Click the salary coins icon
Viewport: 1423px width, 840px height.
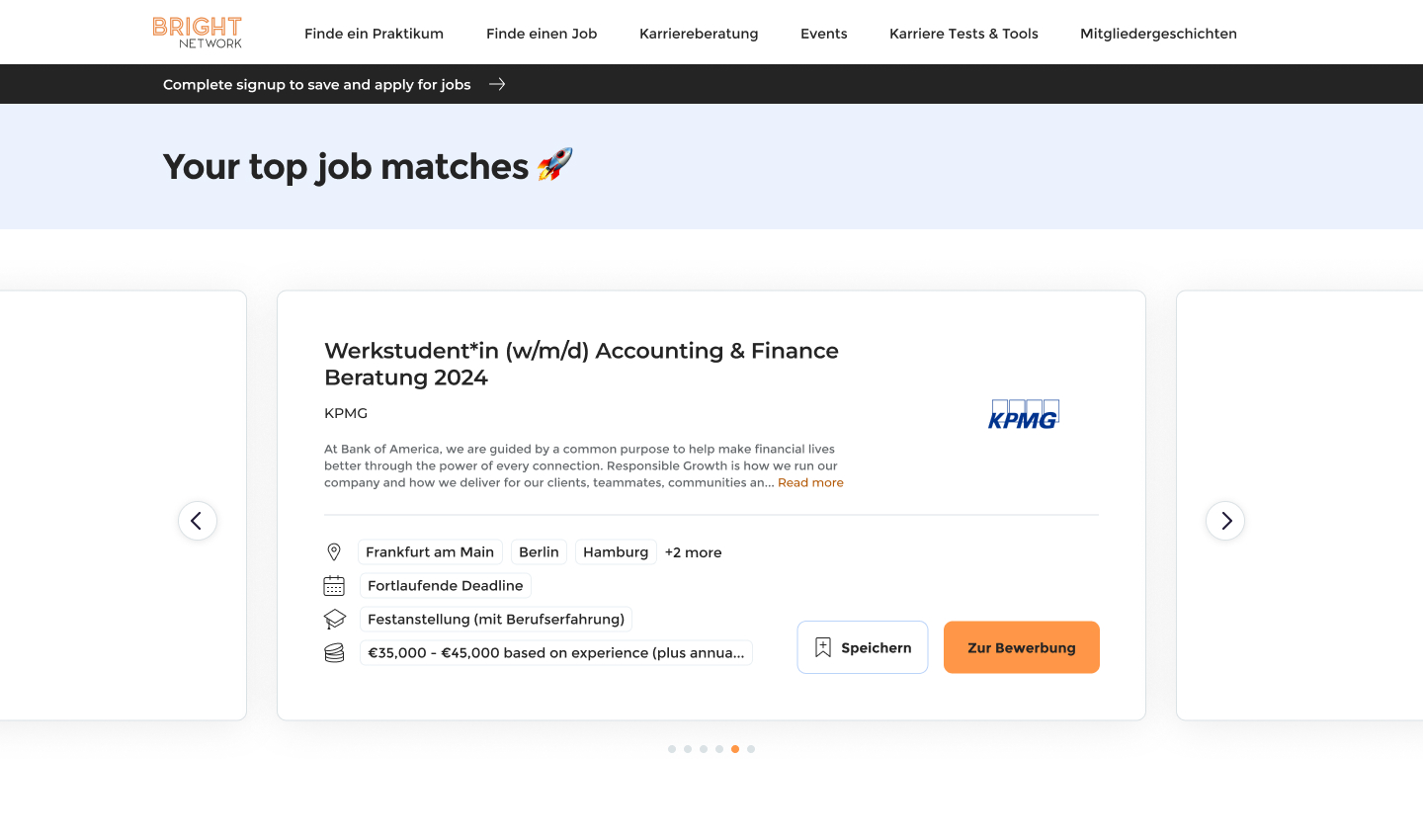pyautogui.click(x=334, y=653)
